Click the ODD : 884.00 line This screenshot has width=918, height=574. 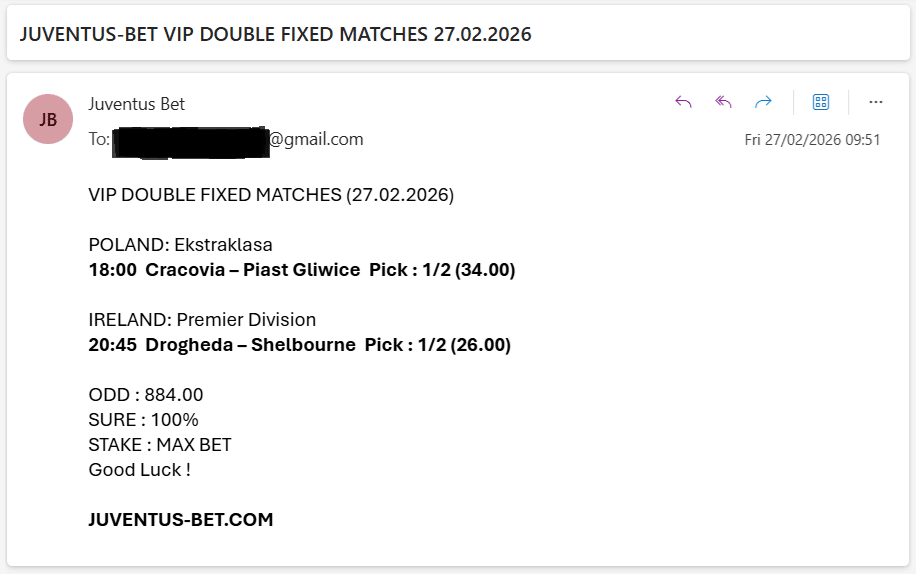(x=146, y=395)
